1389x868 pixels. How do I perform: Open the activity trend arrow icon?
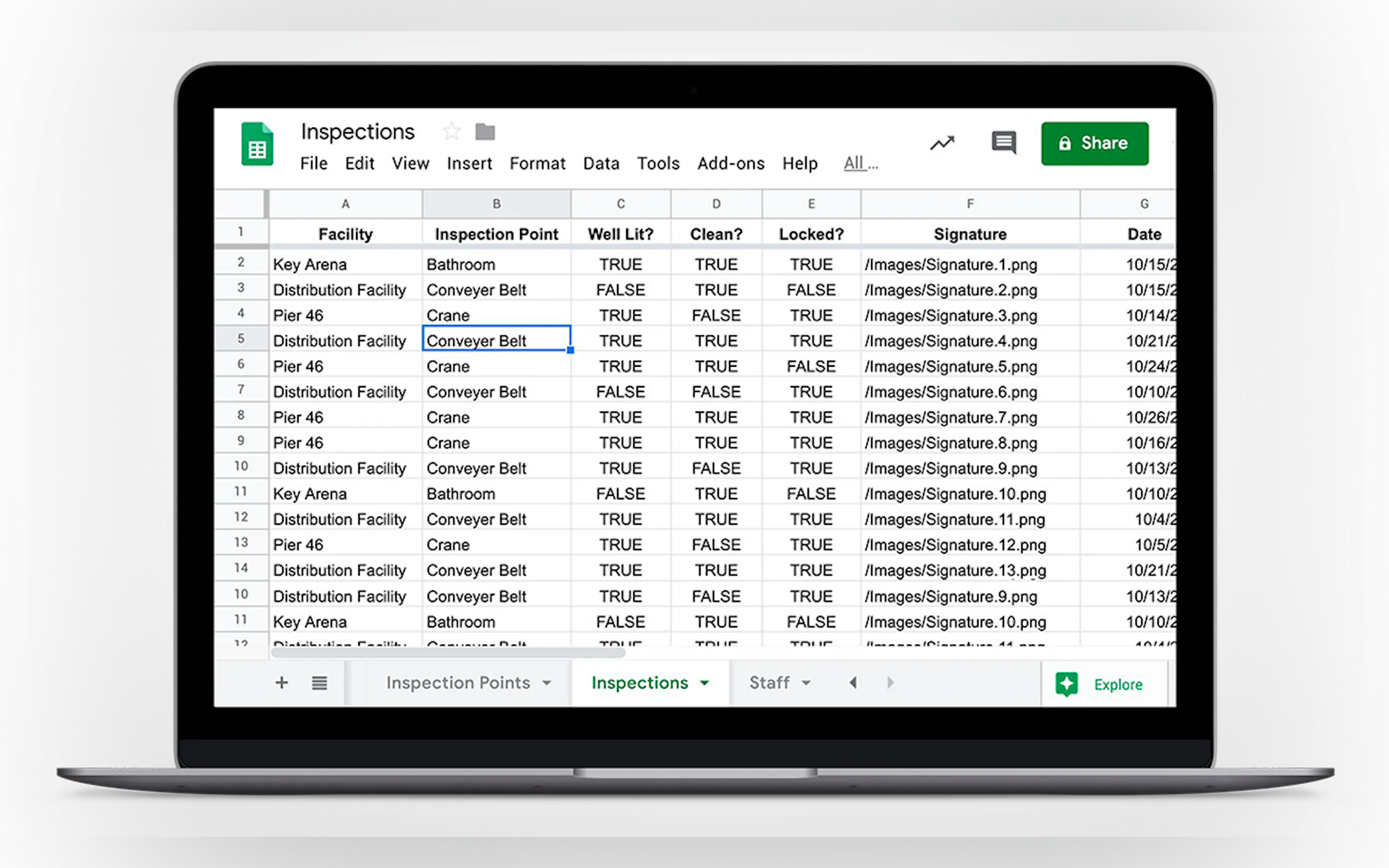[942, 142]
